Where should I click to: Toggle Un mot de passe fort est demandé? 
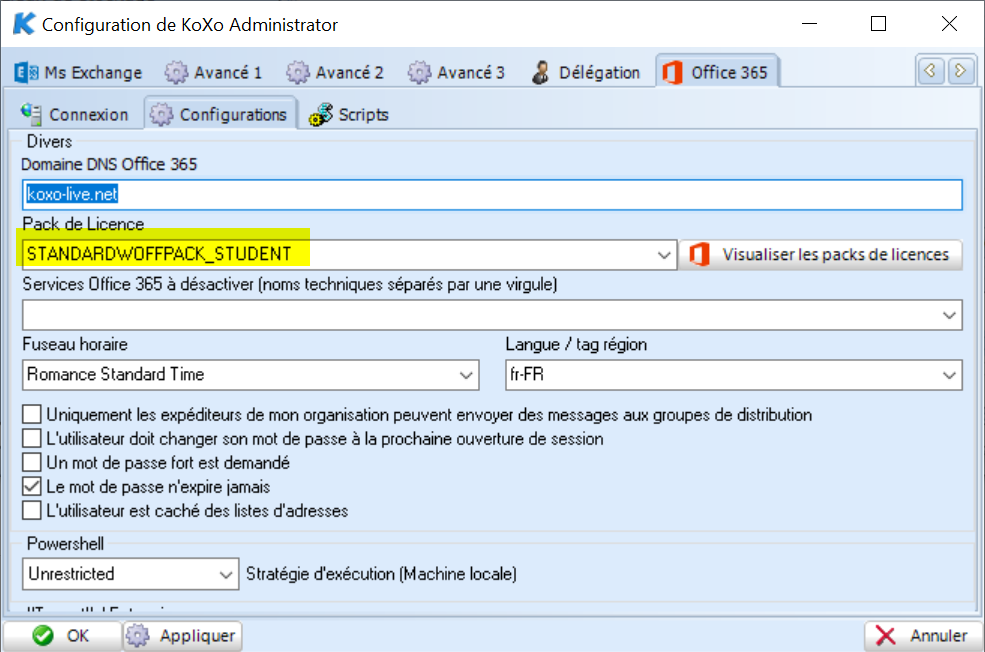point(31,463)
